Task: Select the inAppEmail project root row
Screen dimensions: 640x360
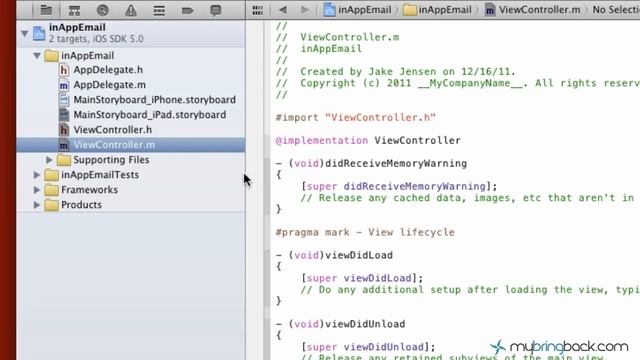Action: [x=131, y=33]
